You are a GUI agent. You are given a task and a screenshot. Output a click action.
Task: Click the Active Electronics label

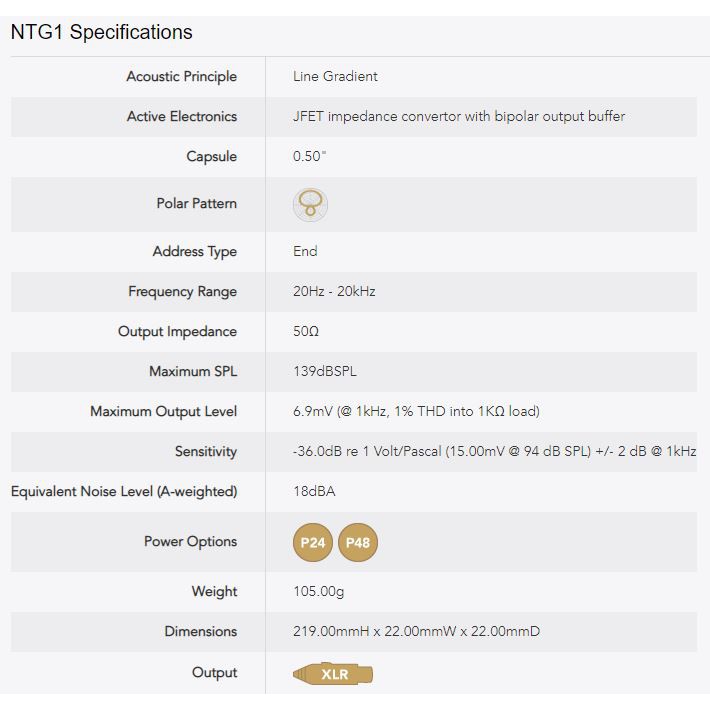pyautogui.click(x=181, y=116)
